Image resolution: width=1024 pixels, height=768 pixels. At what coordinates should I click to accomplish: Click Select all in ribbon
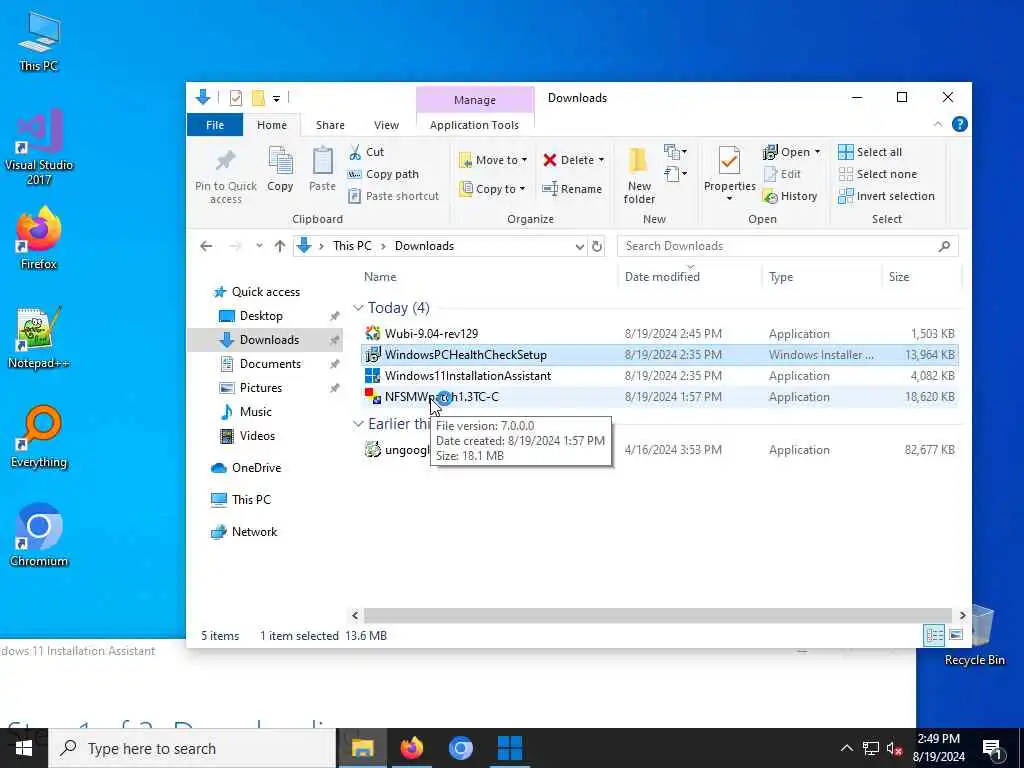click(x=870, y=152)
